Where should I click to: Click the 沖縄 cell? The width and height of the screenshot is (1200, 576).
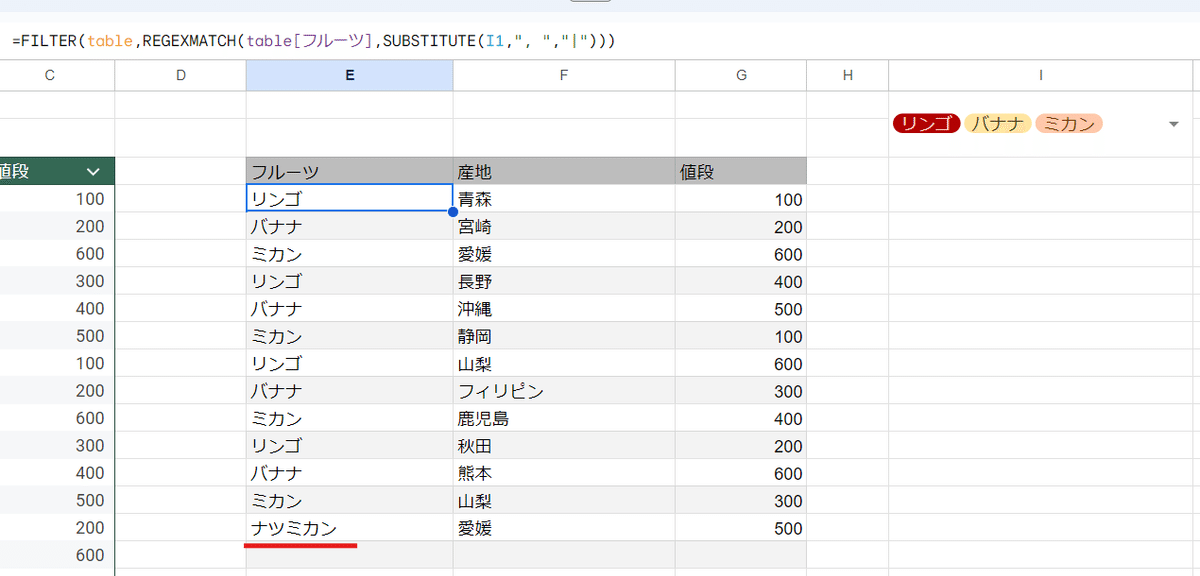pyautogui.click(x=564, y=309)
